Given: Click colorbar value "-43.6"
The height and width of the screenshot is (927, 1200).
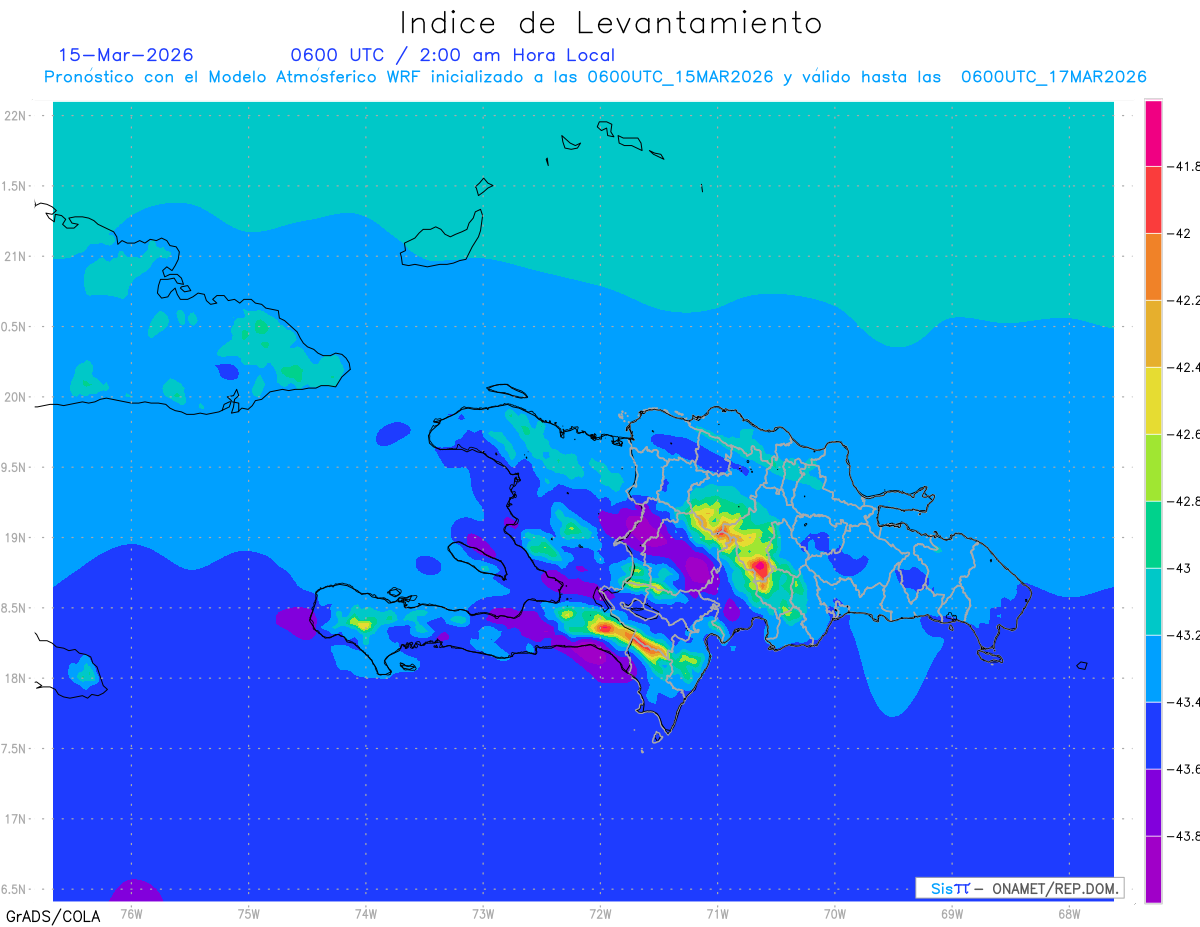Looking at the screenshot, I should point(1185,769).
